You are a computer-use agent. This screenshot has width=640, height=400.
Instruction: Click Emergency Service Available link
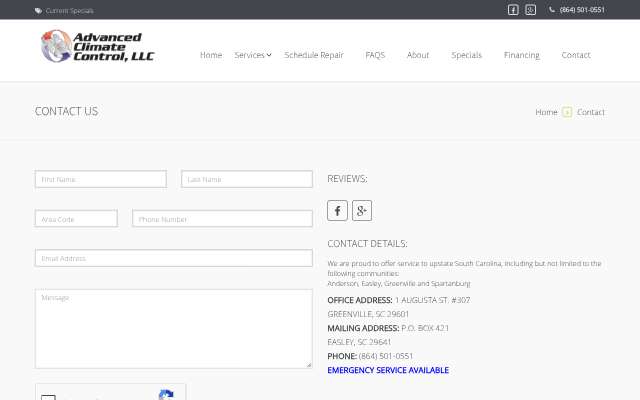[388, 370]
